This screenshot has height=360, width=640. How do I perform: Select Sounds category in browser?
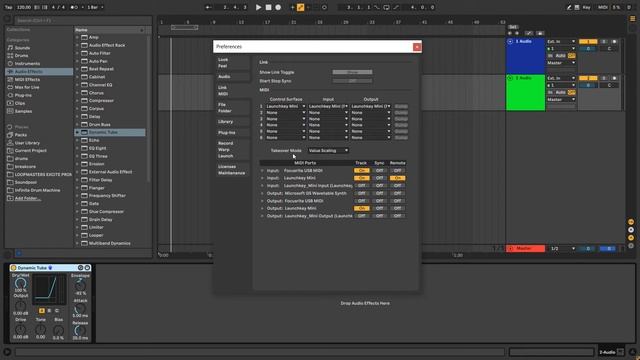22,48
